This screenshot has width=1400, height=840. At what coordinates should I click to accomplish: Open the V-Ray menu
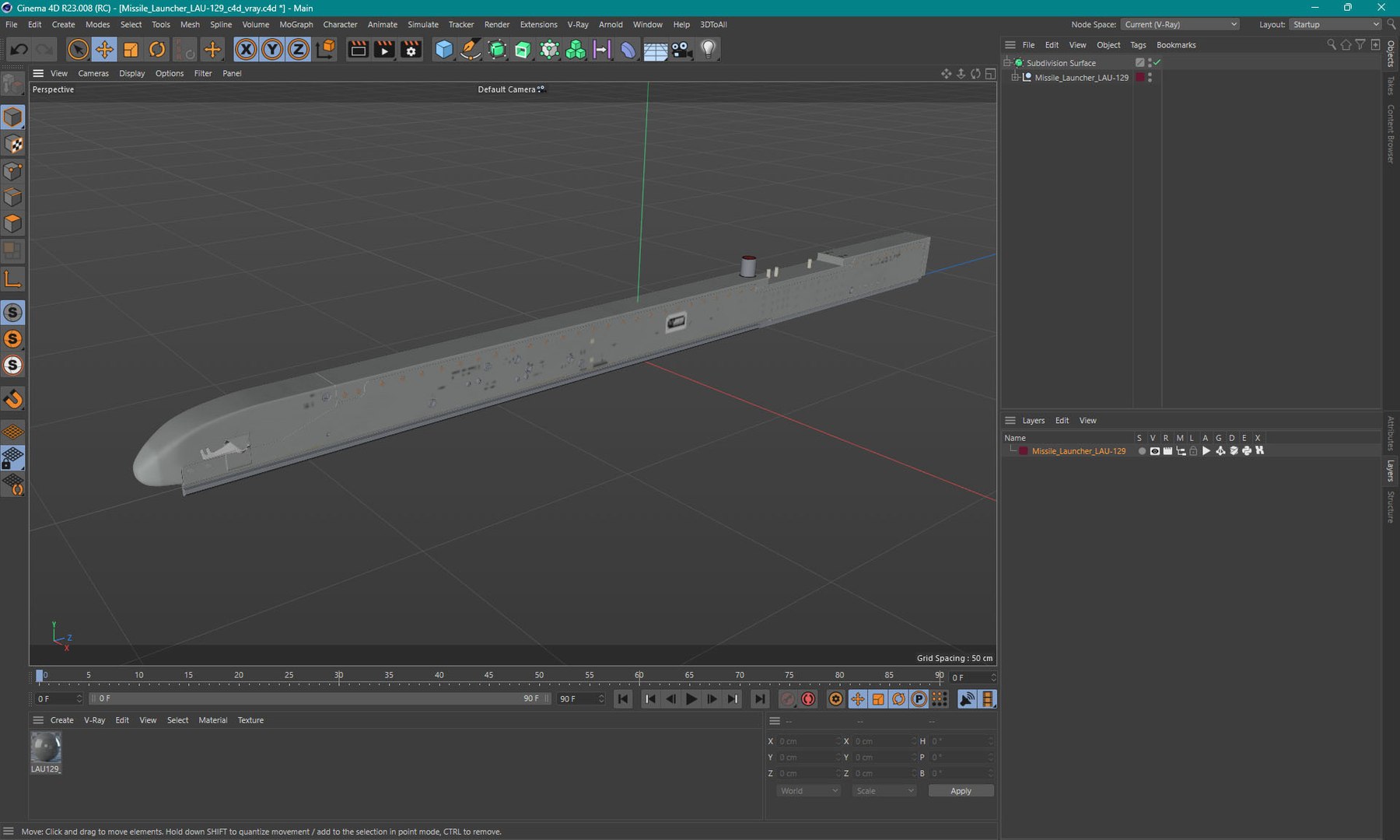(578, 24)
